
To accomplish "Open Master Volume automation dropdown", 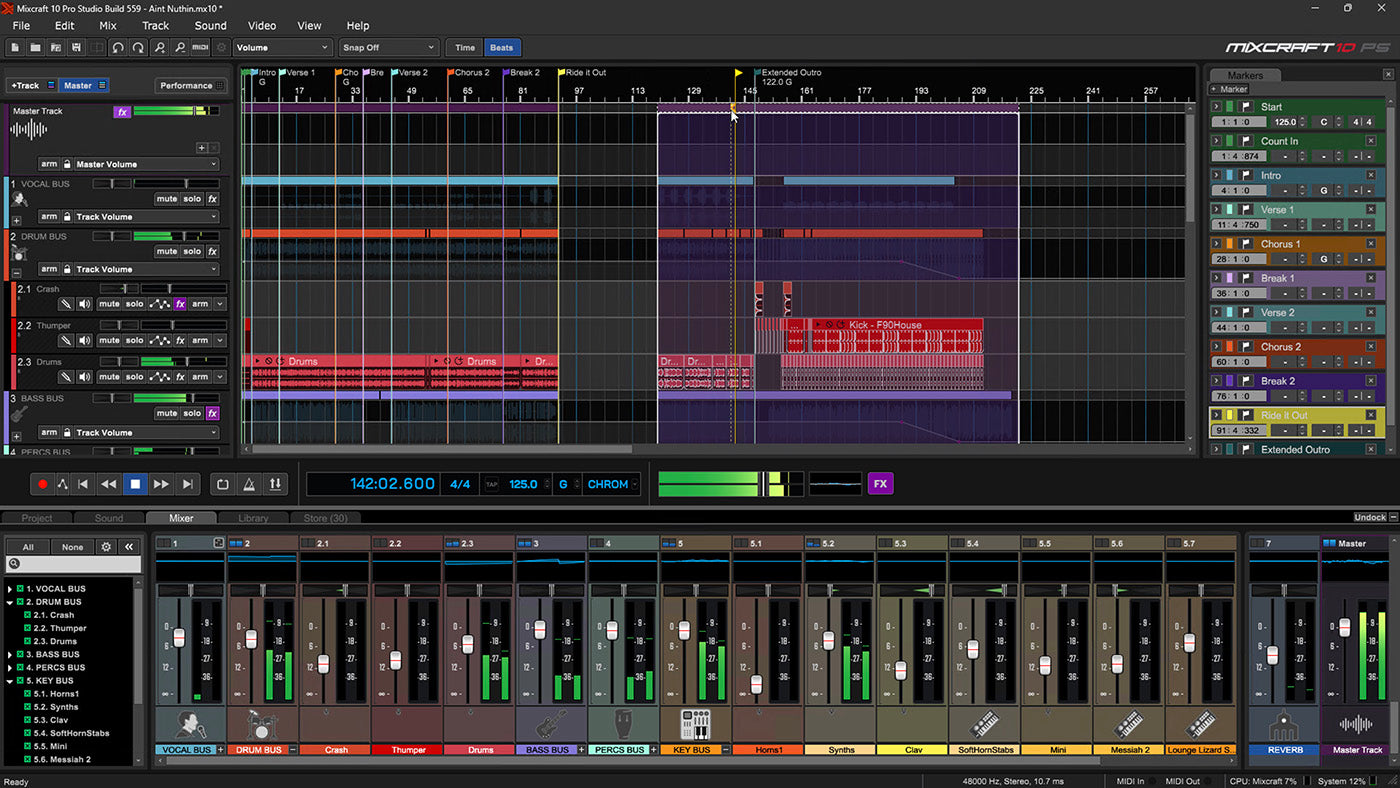I will coord(146,164).
